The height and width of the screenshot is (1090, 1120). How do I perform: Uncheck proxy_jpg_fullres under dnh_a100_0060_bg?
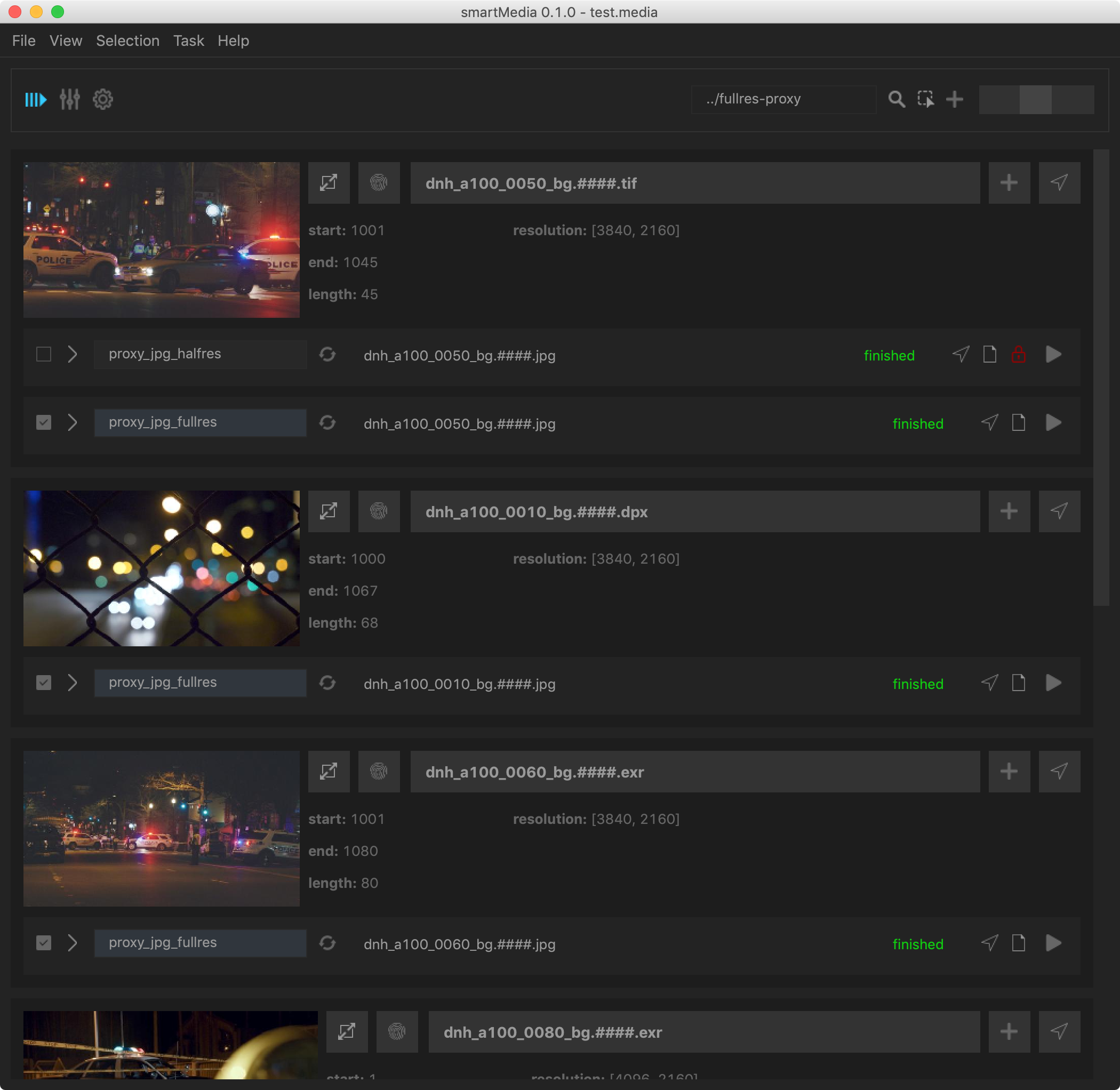[x=44, y=943]
